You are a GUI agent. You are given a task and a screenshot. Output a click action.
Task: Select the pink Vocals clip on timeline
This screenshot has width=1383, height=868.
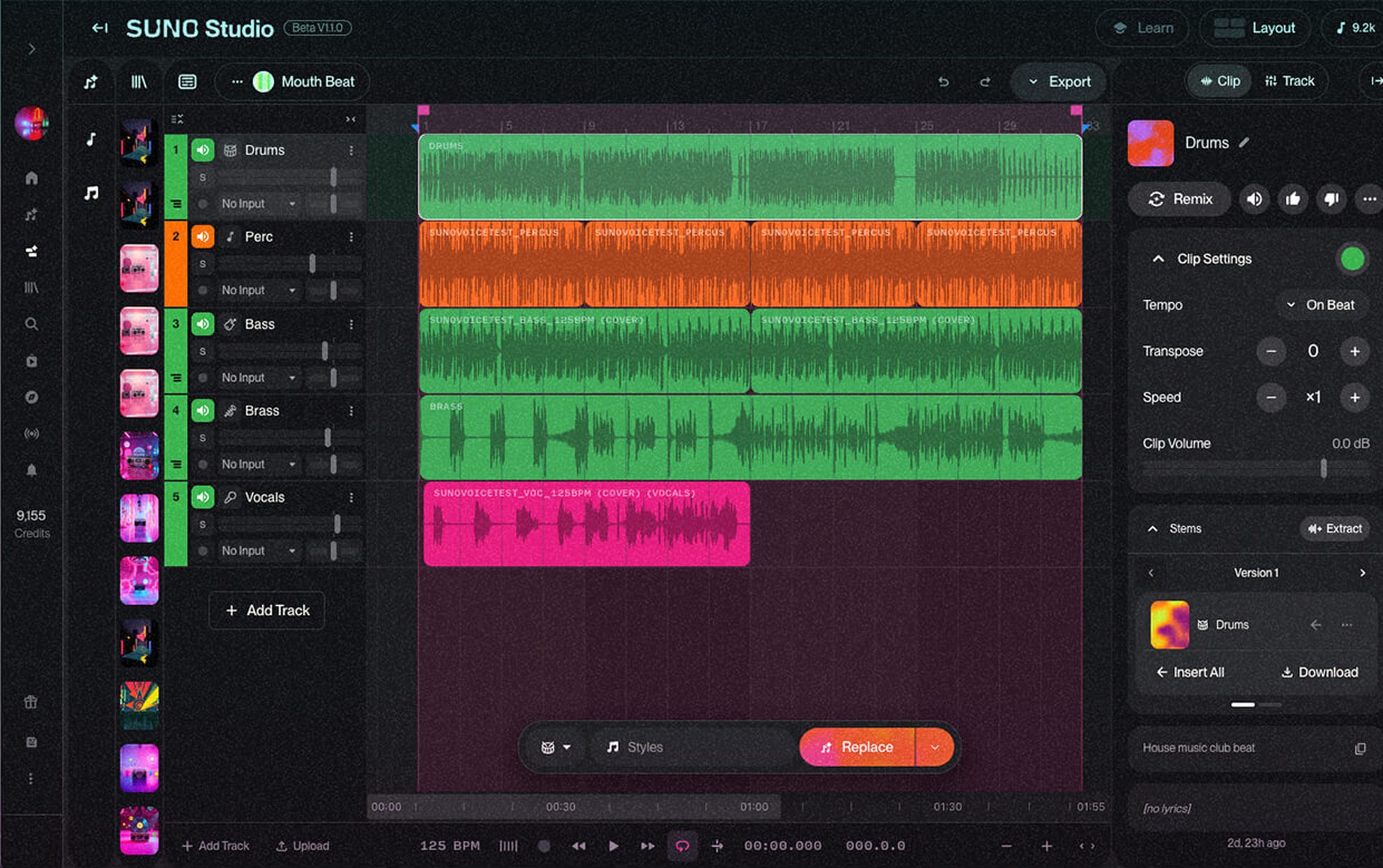(587, 524)
